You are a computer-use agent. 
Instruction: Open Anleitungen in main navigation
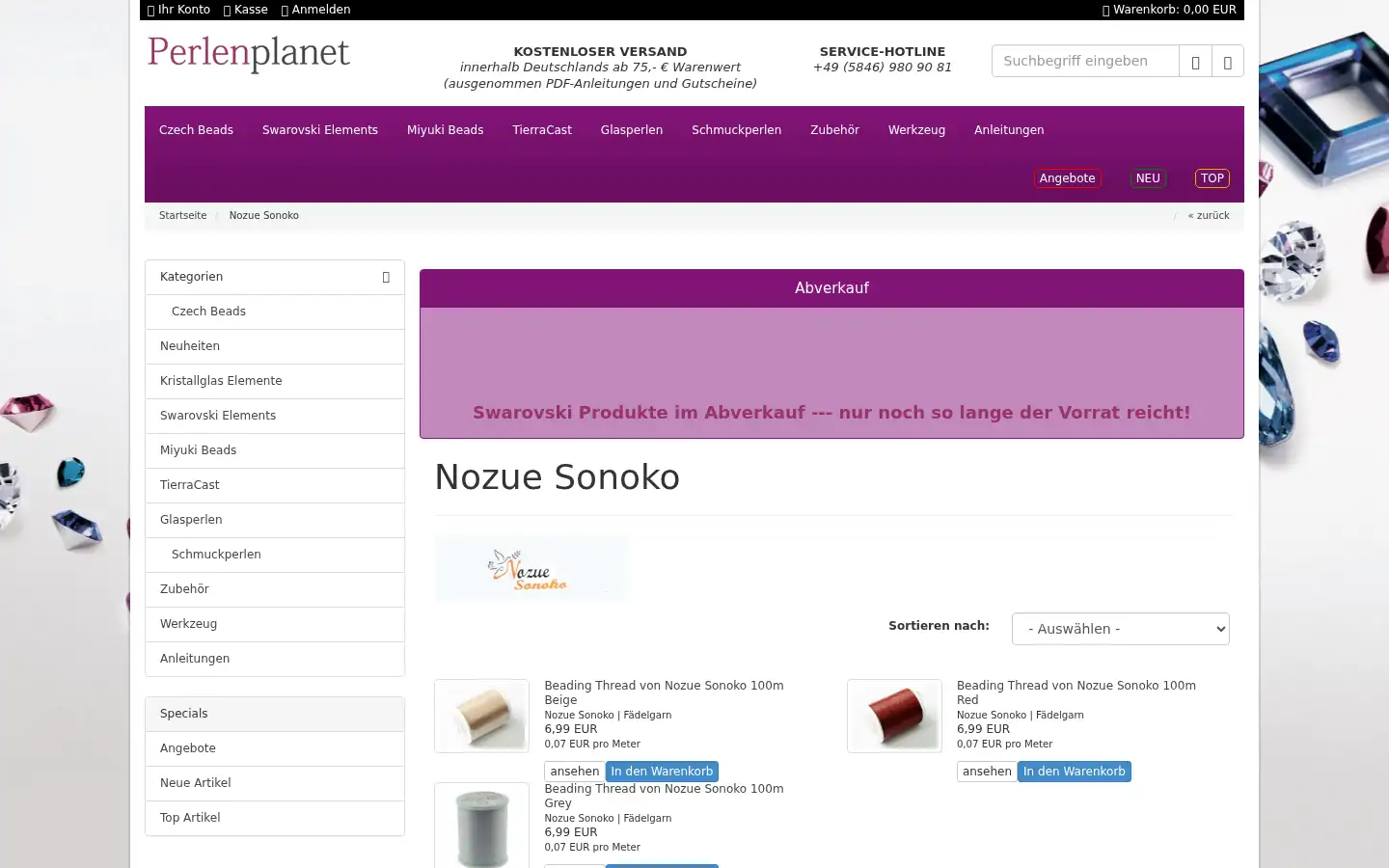[x=1009, y=130]
